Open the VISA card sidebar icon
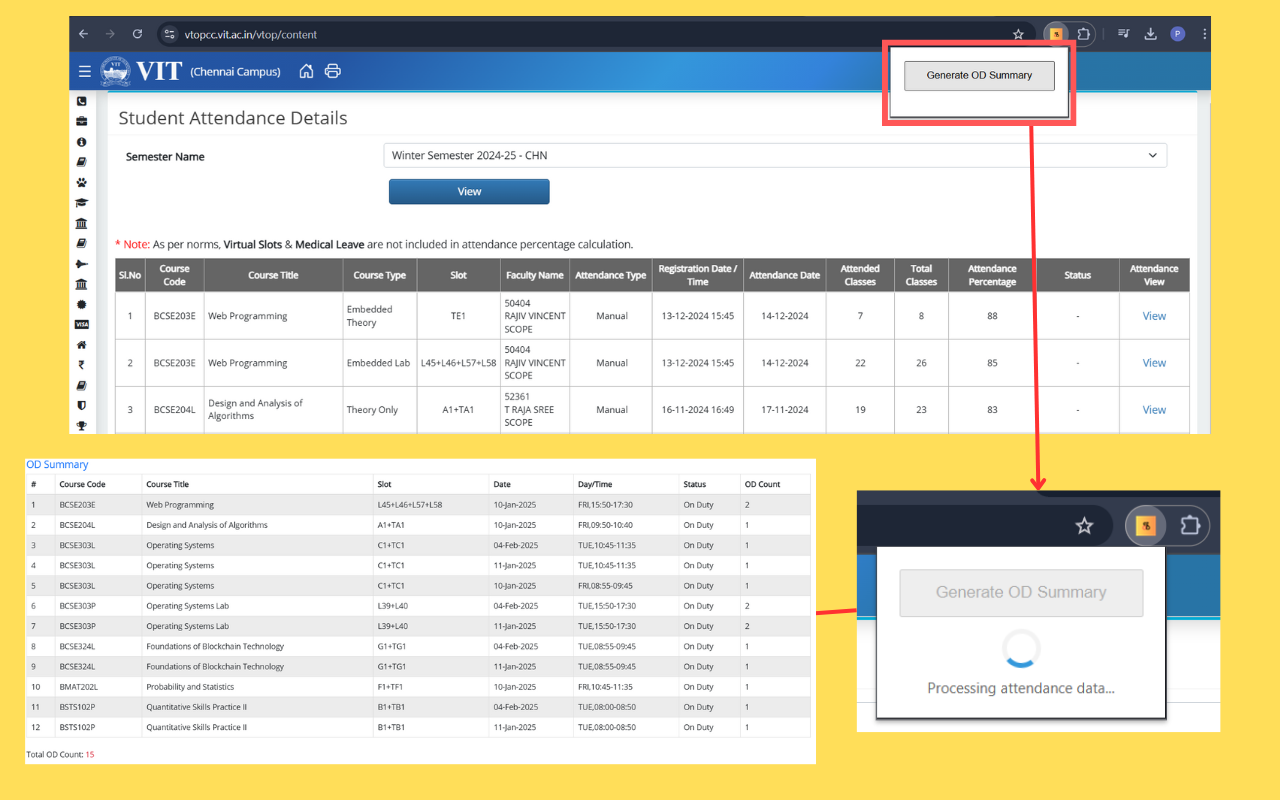 82,325
